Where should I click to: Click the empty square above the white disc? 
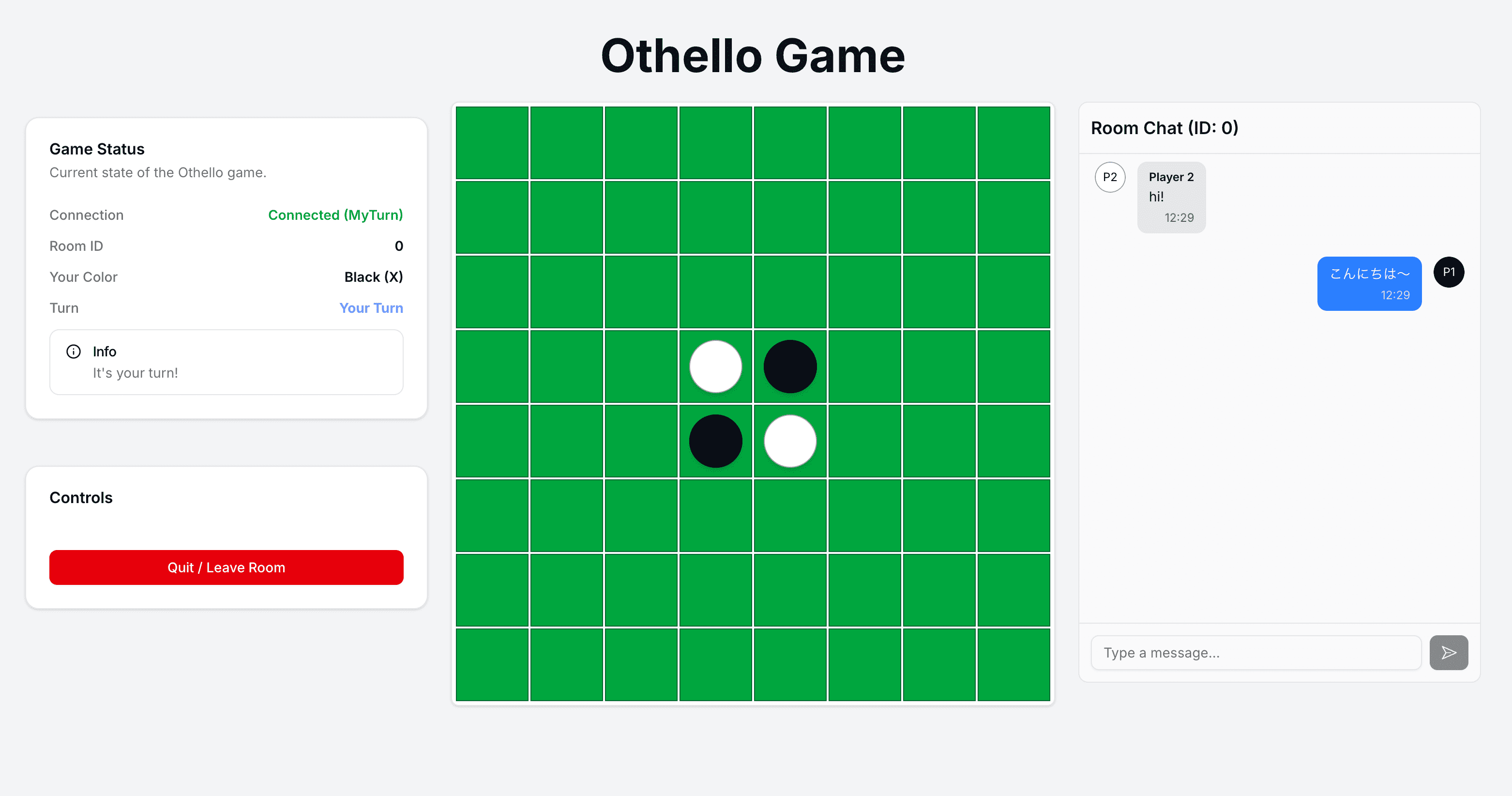(715, 292)
